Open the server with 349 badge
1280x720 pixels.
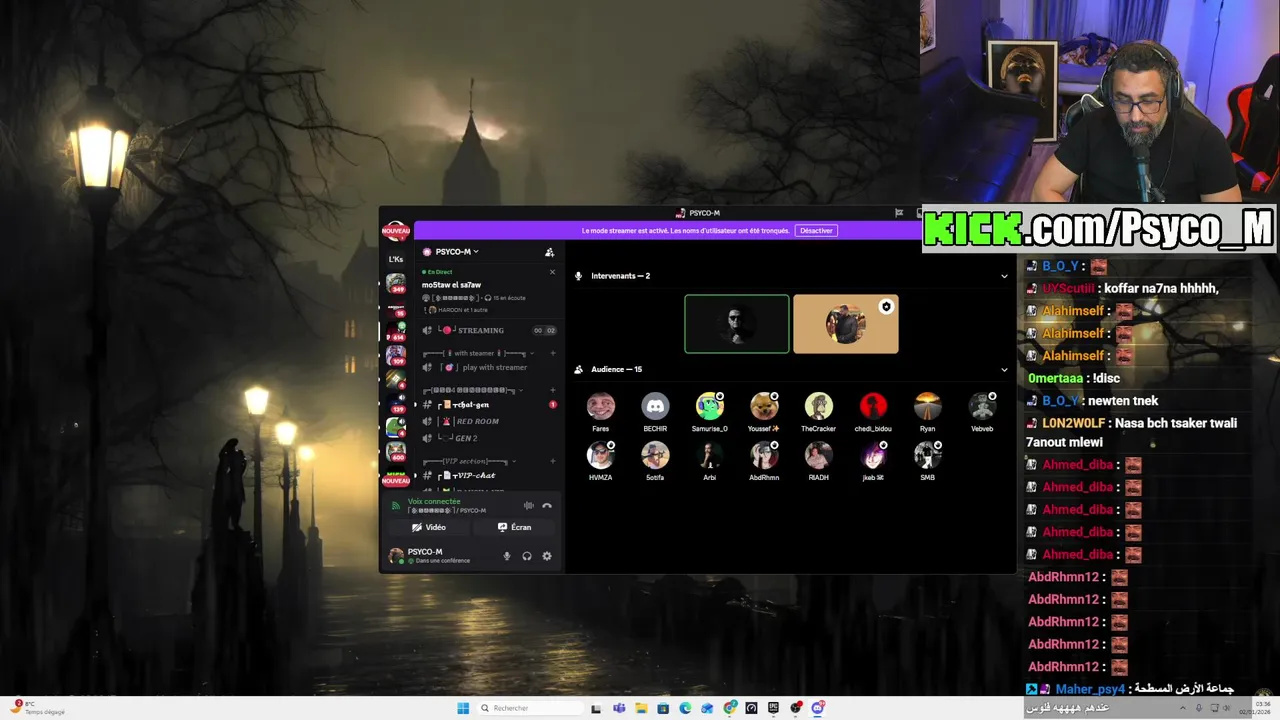tap(396, 284)
